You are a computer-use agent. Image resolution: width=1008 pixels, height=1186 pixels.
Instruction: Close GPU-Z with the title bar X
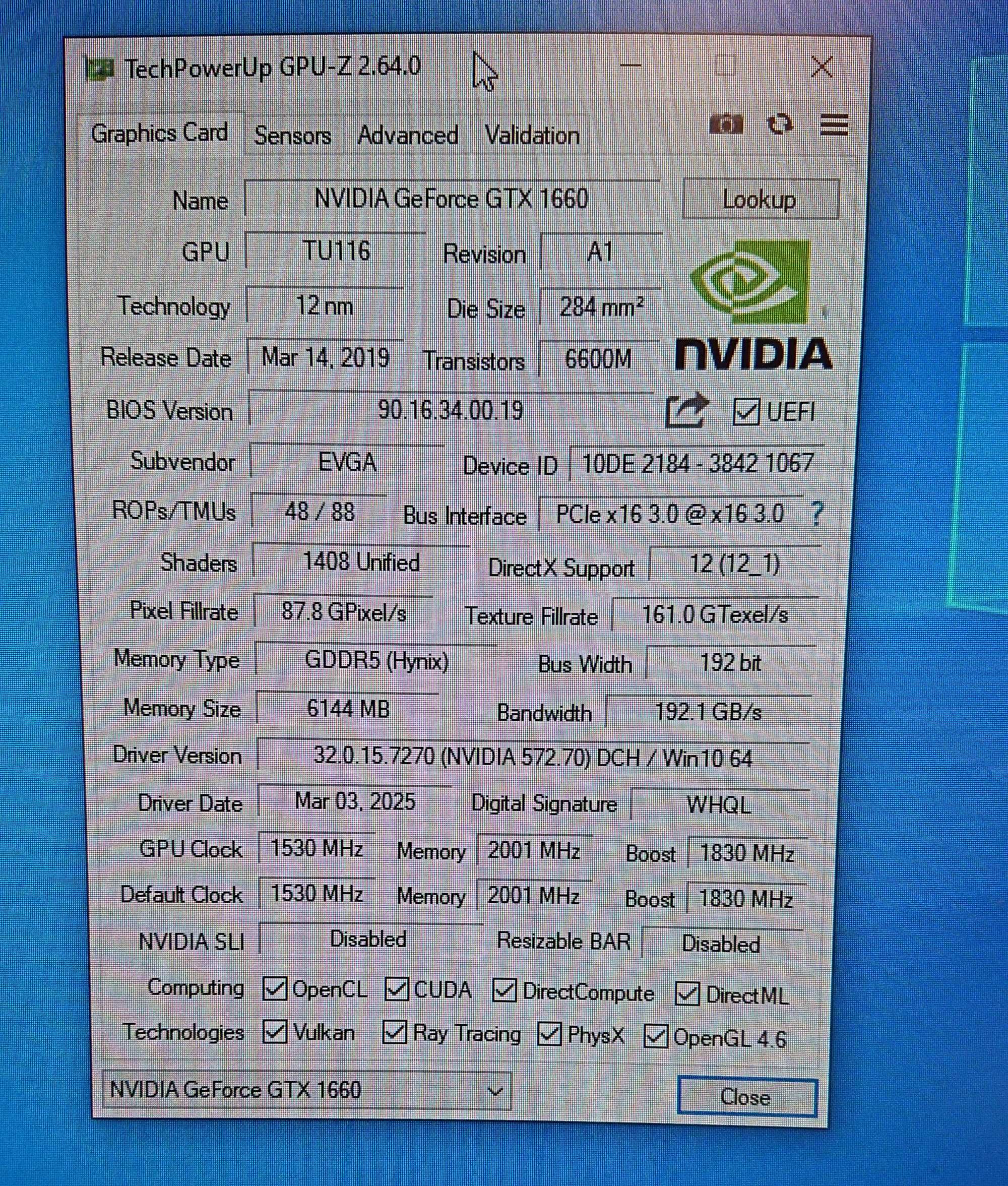tap(823, 67)
